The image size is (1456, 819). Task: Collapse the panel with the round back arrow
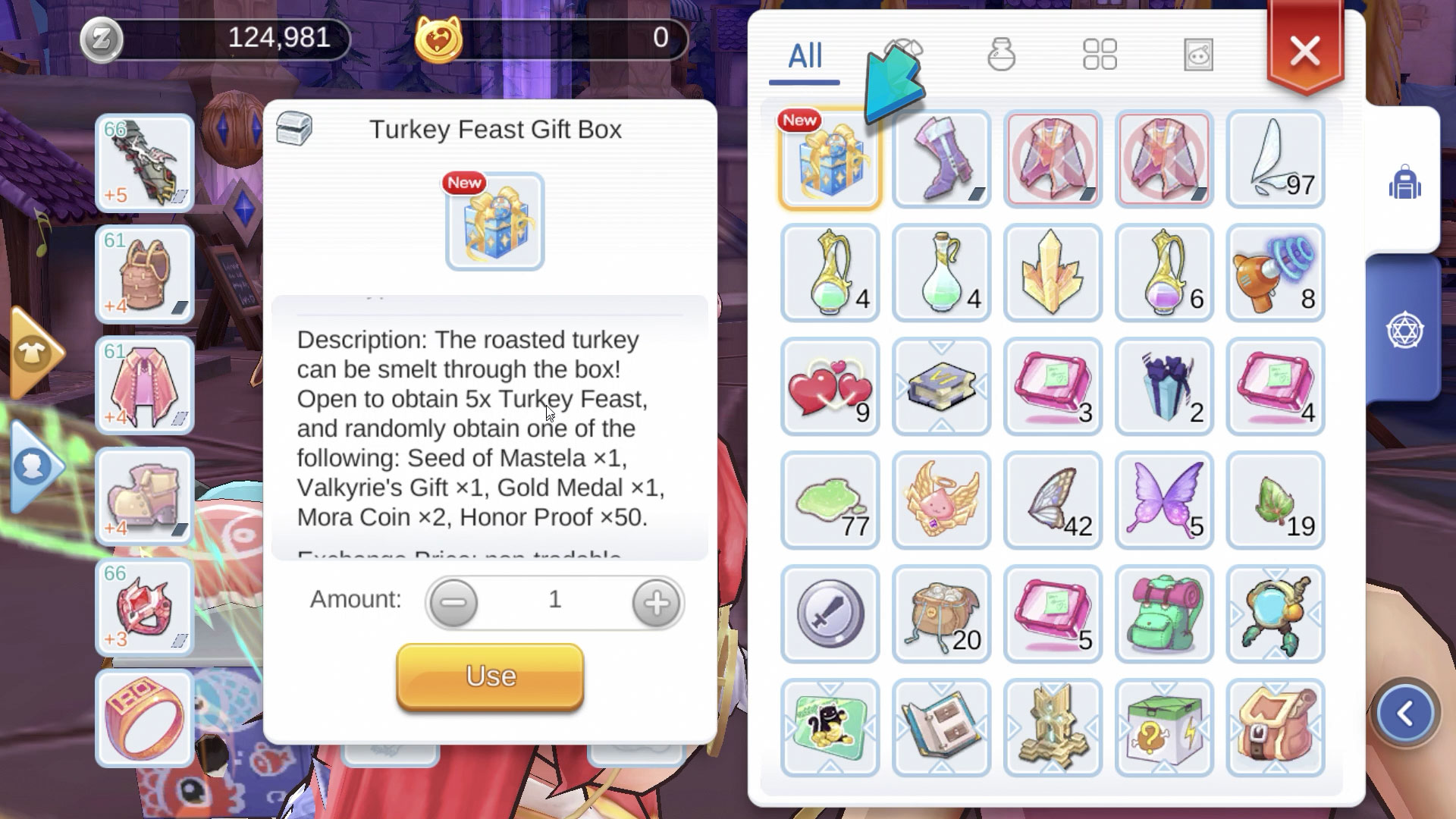click(1405, 714)
